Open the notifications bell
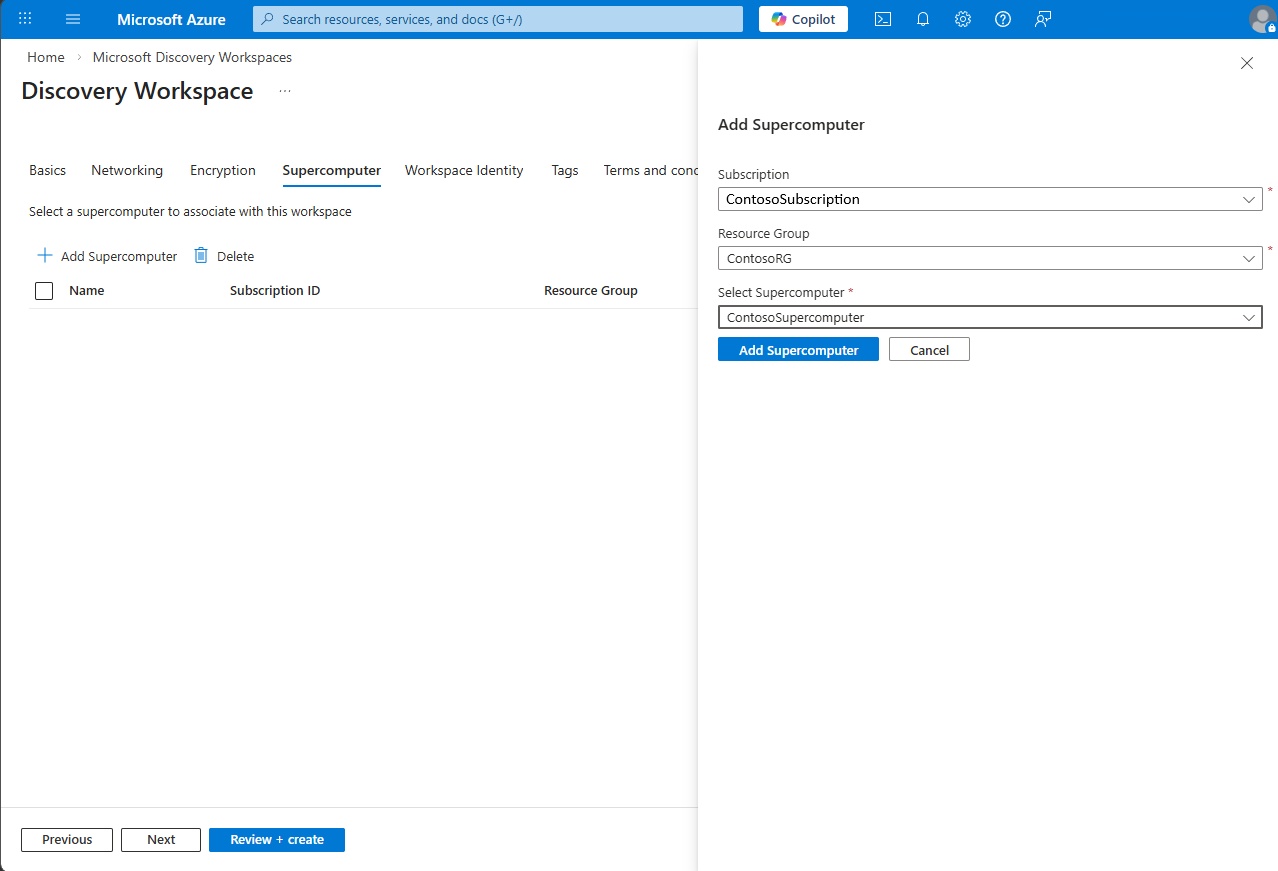Screen dimensions: 1278x871 923,19
